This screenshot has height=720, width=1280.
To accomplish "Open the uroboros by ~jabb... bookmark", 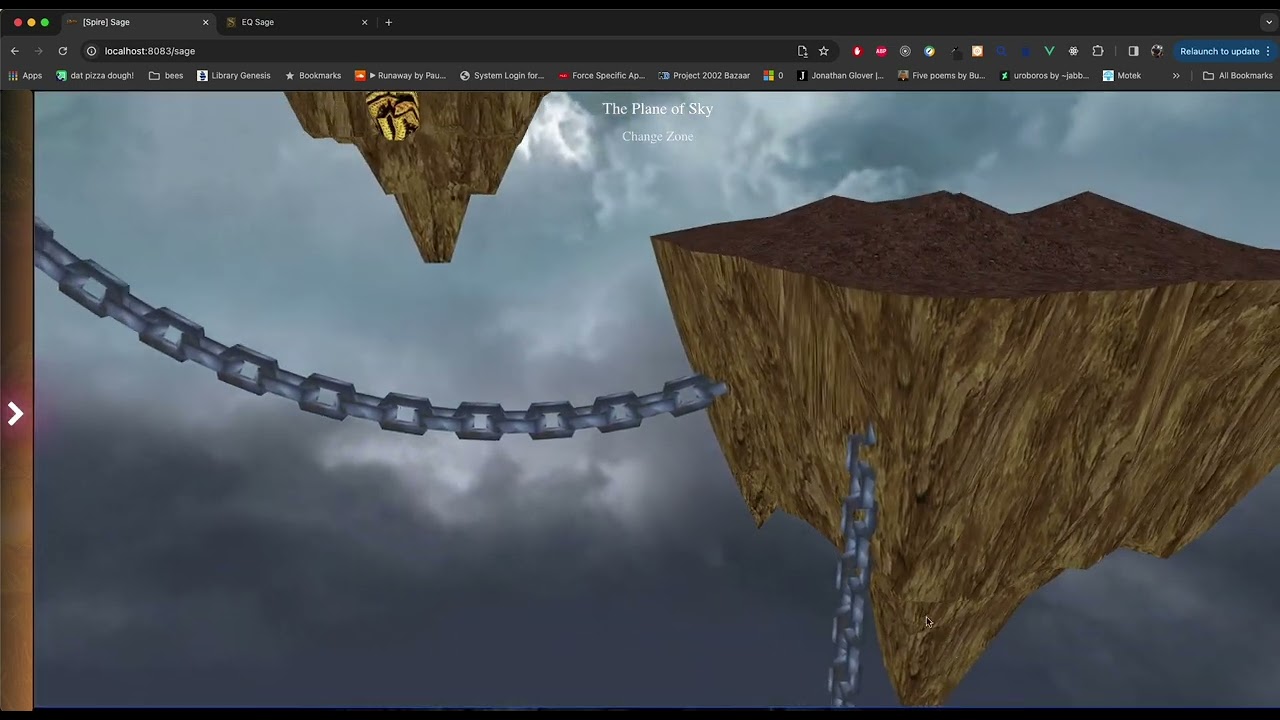I will click(x=1045, y=75).
